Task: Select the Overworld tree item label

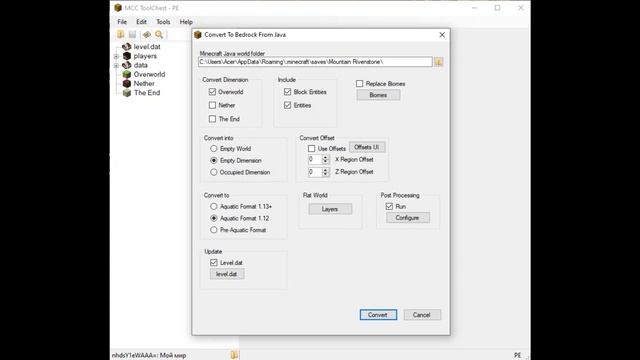Action: 149,74
